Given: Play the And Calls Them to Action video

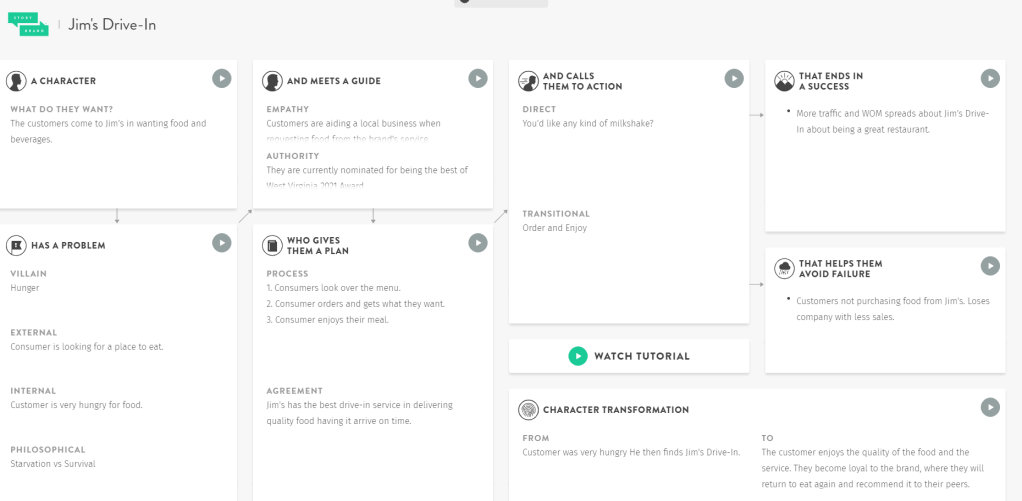Looking at the screenshot, I should 734,78.
